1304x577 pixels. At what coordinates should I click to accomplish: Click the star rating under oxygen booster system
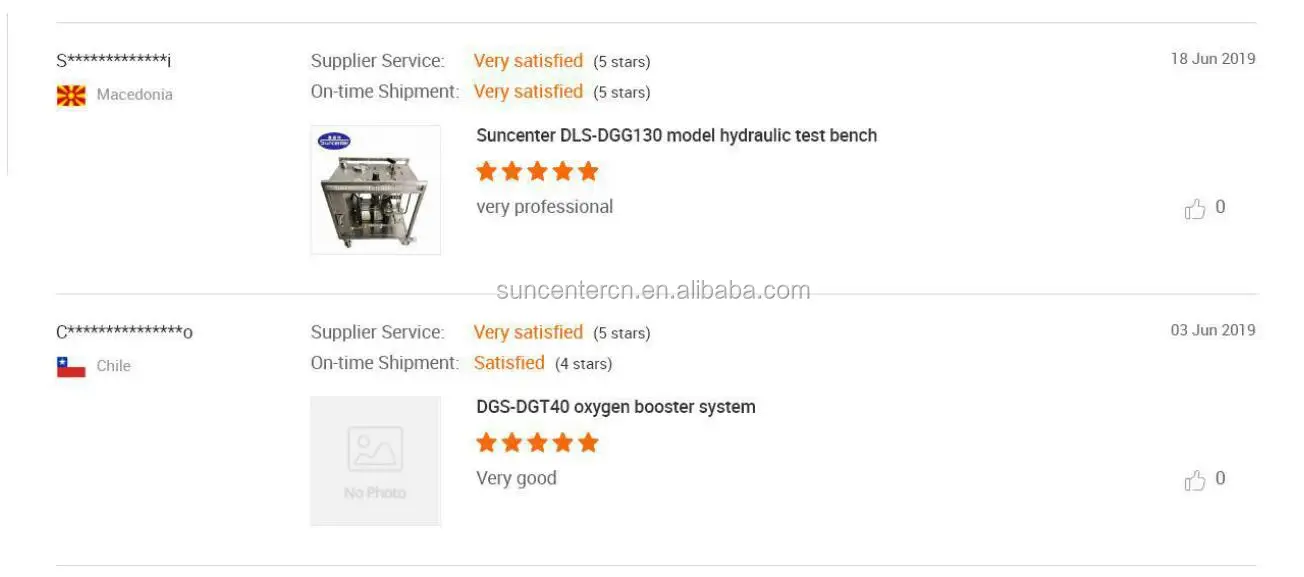537,442
